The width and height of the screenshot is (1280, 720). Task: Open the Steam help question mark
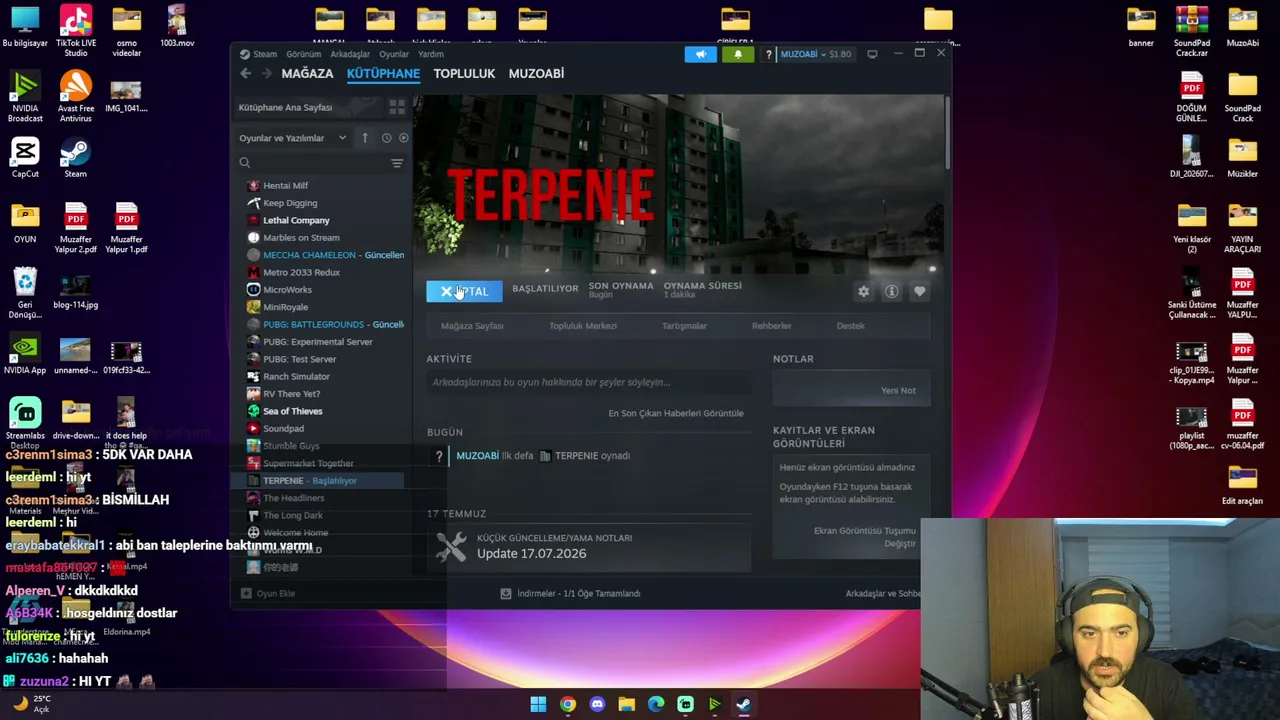pos(768,54)
